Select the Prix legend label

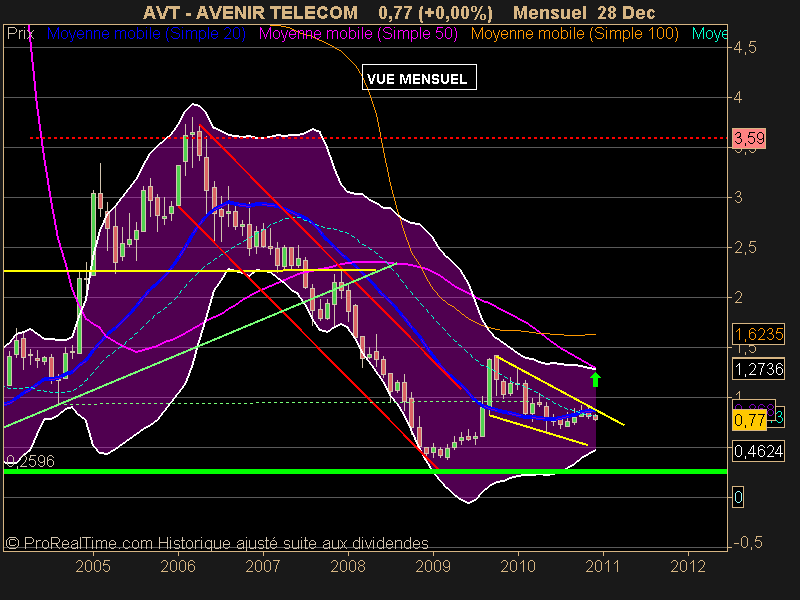[x=20, y=34]
